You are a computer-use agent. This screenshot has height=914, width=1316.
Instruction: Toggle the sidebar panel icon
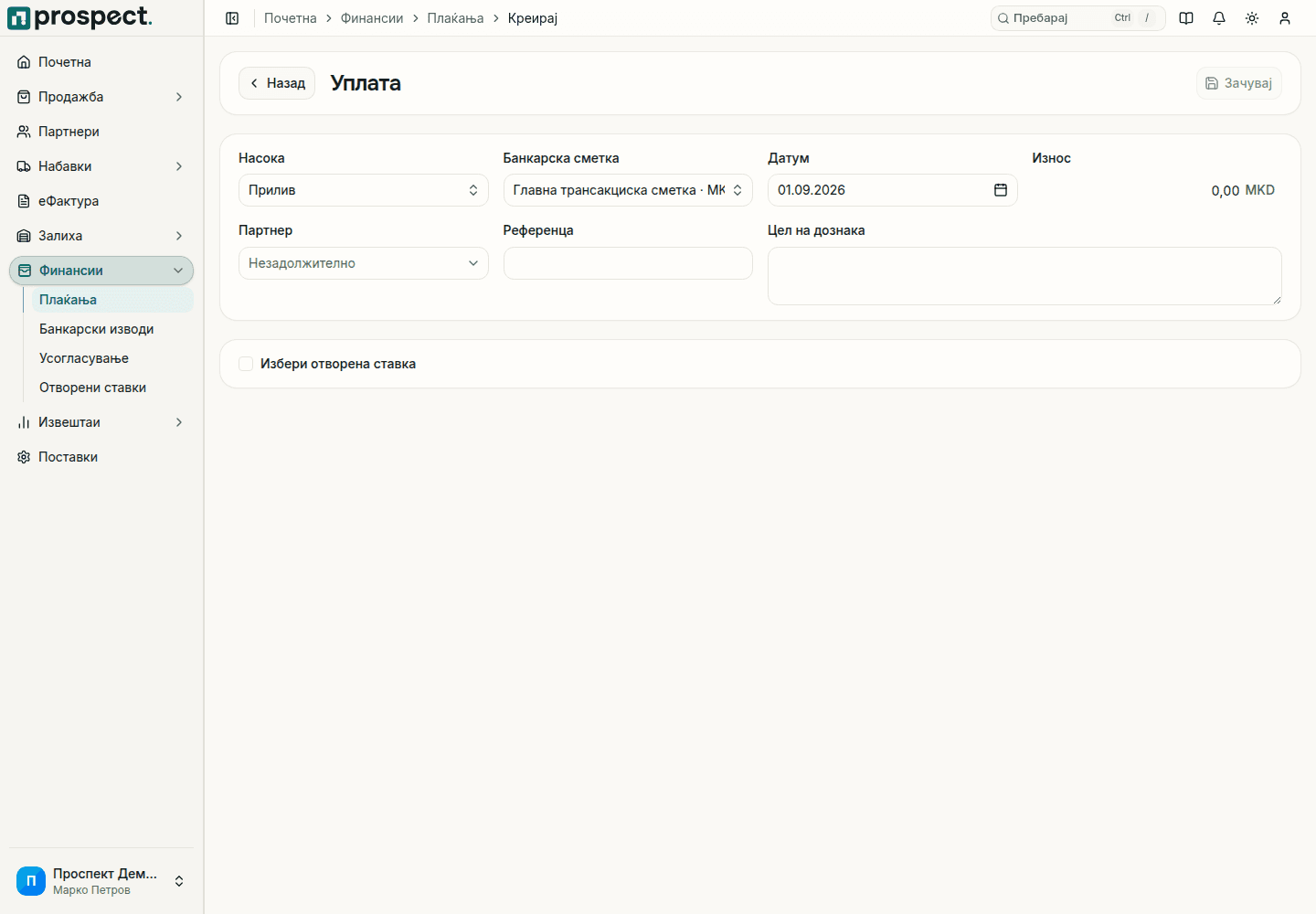(x=232, y=18)
